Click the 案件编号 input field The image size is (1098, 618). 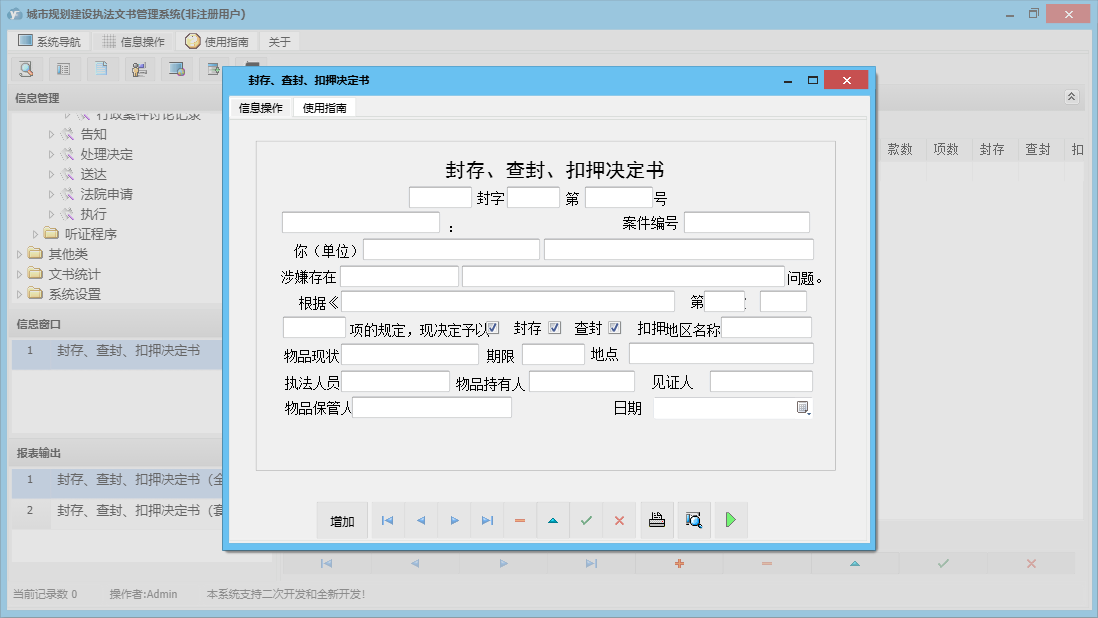(746, 223)
